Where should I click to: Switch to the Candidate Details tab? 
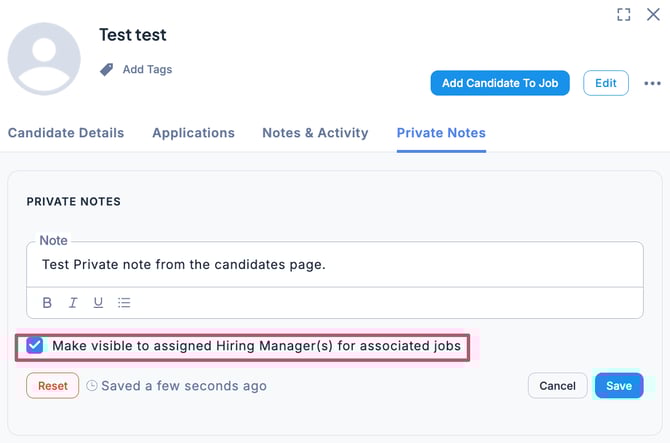66,133
